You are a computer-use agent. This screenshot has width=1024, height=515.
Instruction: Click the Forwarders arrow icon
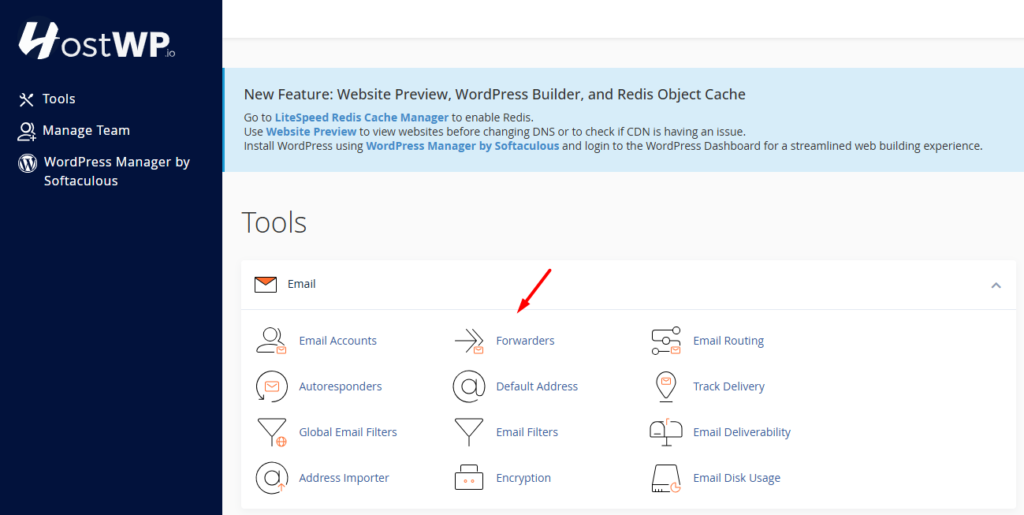point(469,341)
